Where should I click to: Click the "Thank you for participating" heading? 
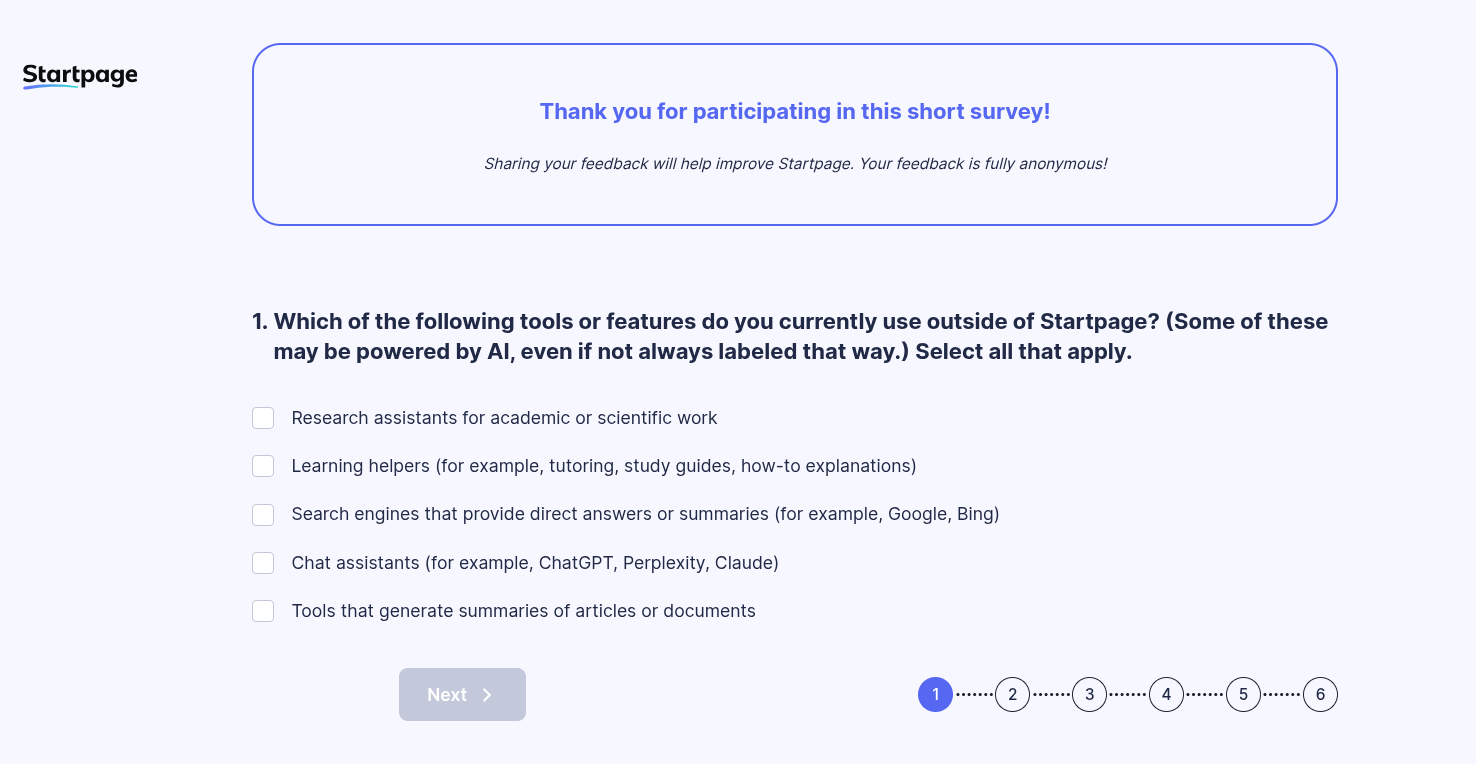point(795,111)
